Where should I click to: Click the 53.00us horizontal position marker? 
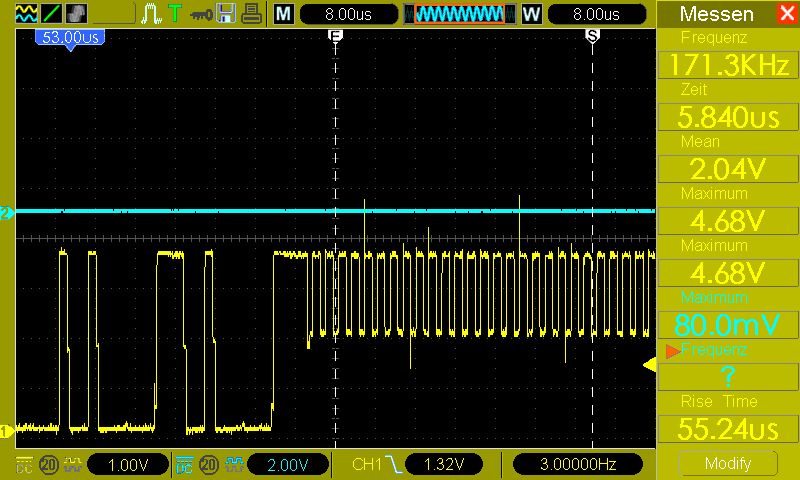click(70, 39)
